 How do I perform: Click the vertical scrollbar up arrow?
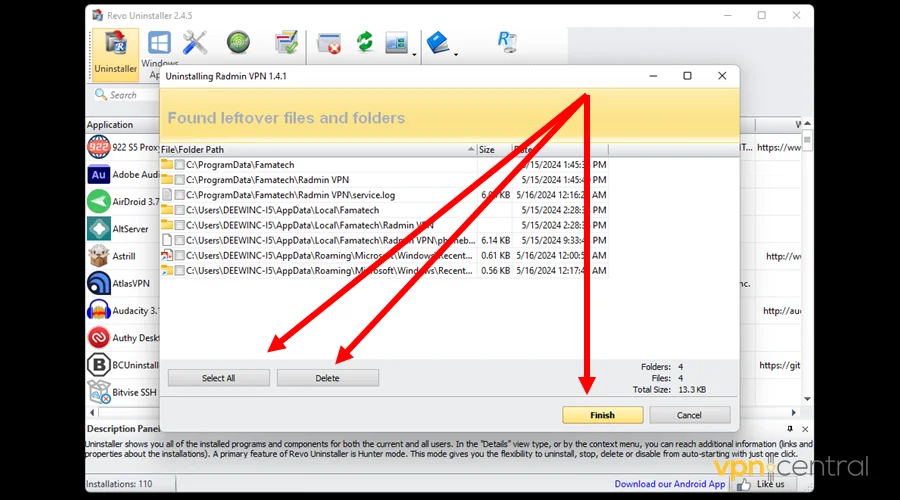[x=807, y=123]
